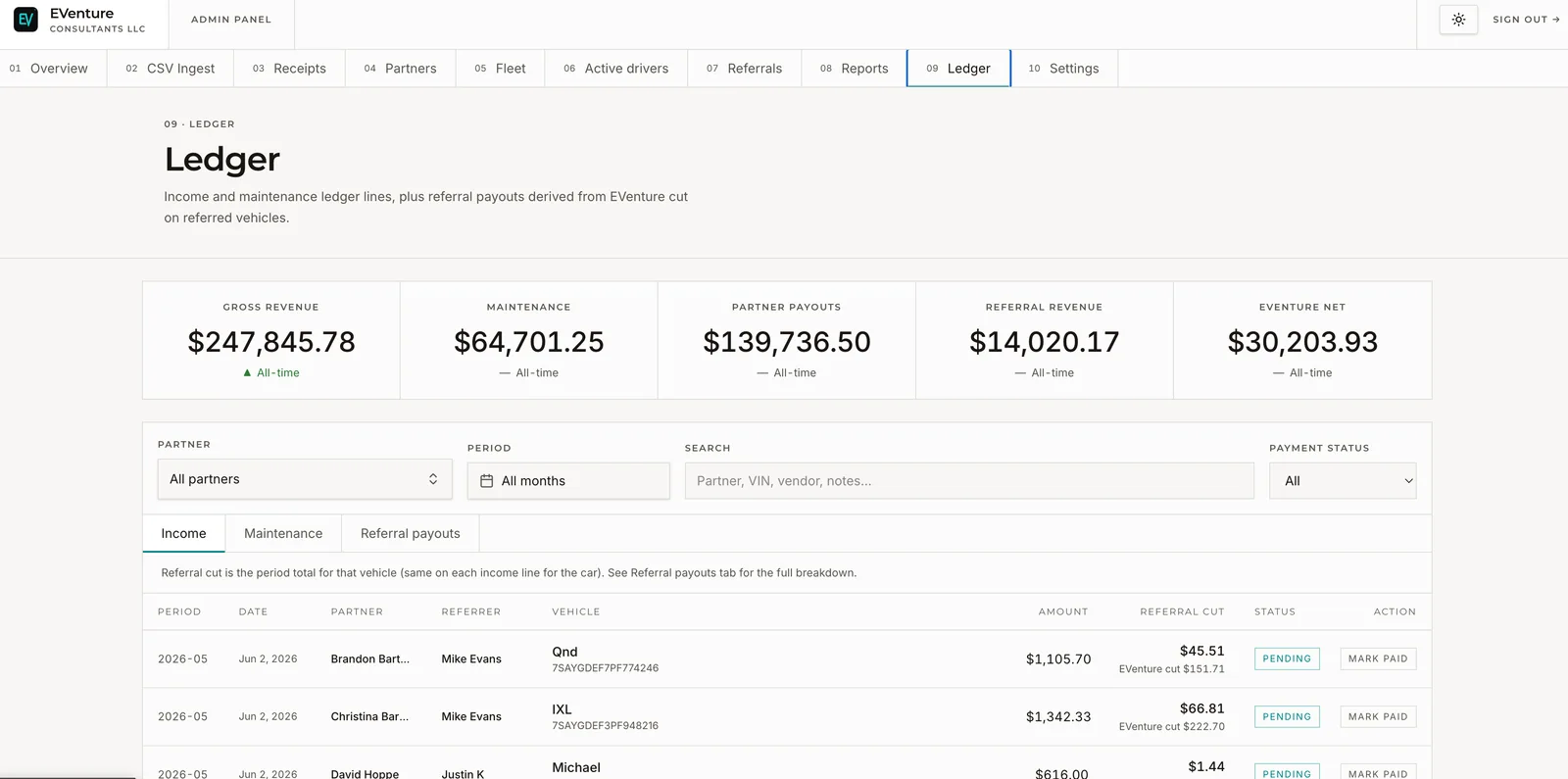Click the amount $1,342.33

coord(1058,717)
